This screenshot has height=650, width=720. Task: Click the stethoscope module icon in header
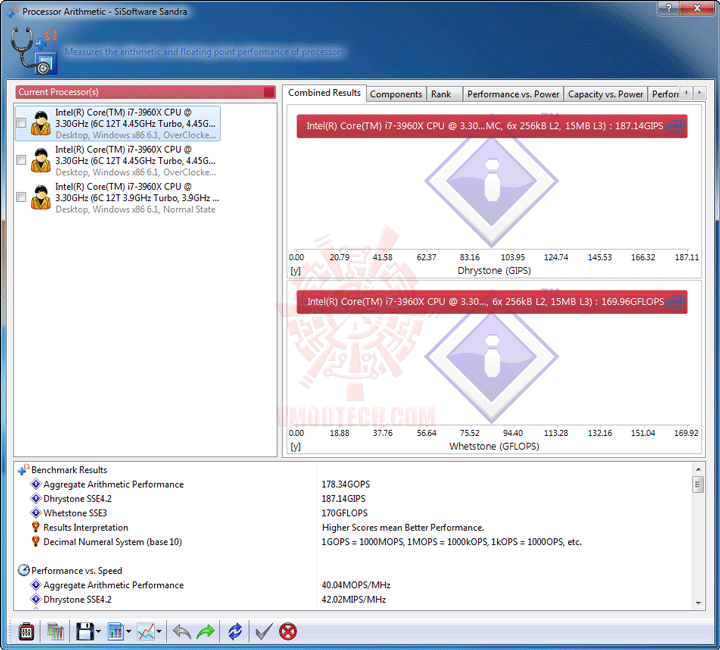34,50
